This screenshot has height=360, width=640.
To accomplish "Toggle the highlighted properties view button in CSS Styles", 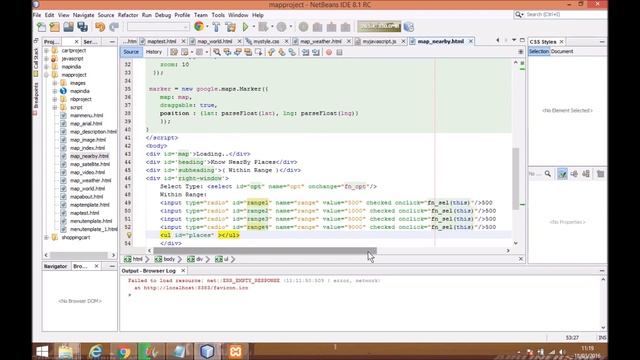I will 562,174.
